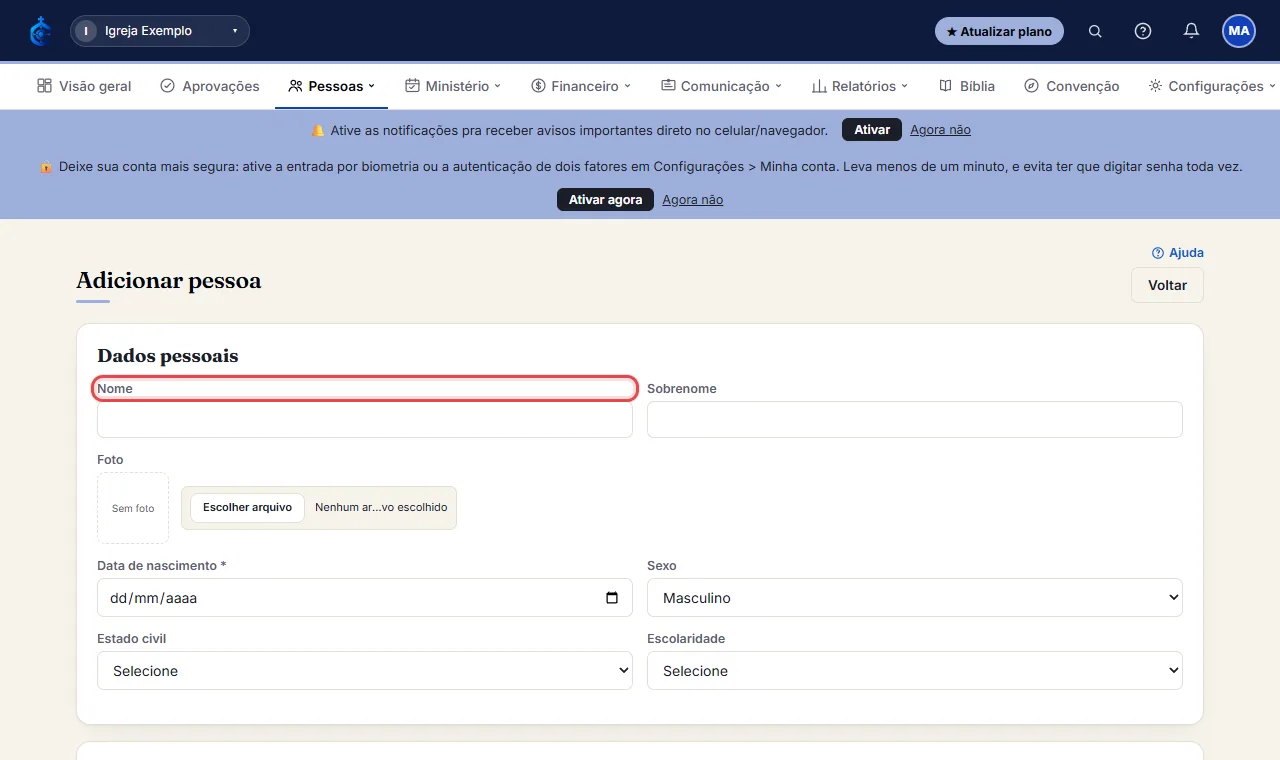Click the Adicionar pessoa heading

(169, 281)
